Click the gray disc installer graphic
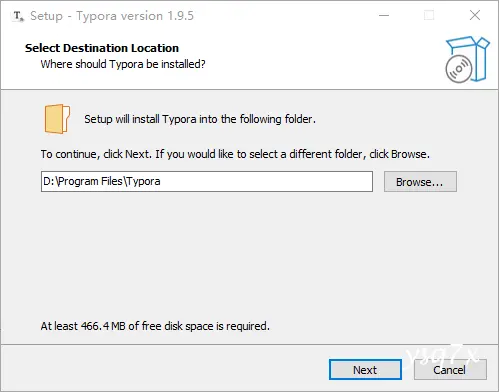This screenshot has width=499, height=392. pyautogui.click(x=459, y=69)
